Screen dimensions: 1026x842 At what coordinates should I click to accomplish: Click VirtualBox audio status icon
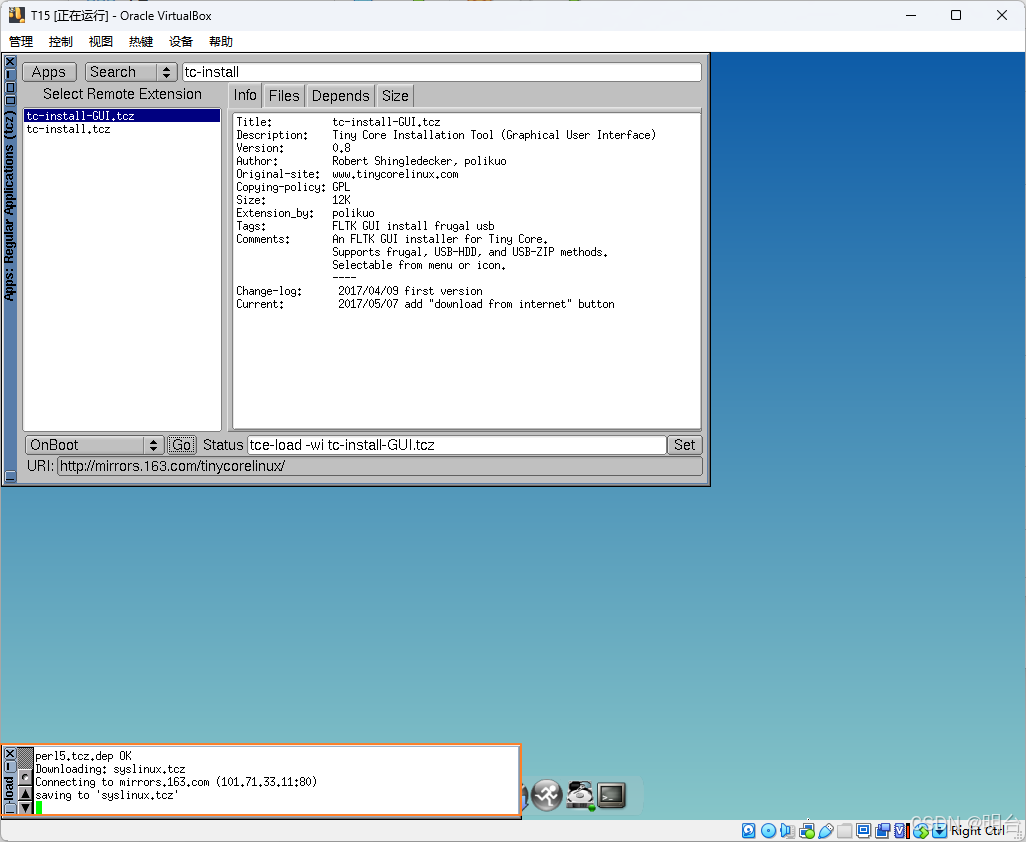(787, 831)
